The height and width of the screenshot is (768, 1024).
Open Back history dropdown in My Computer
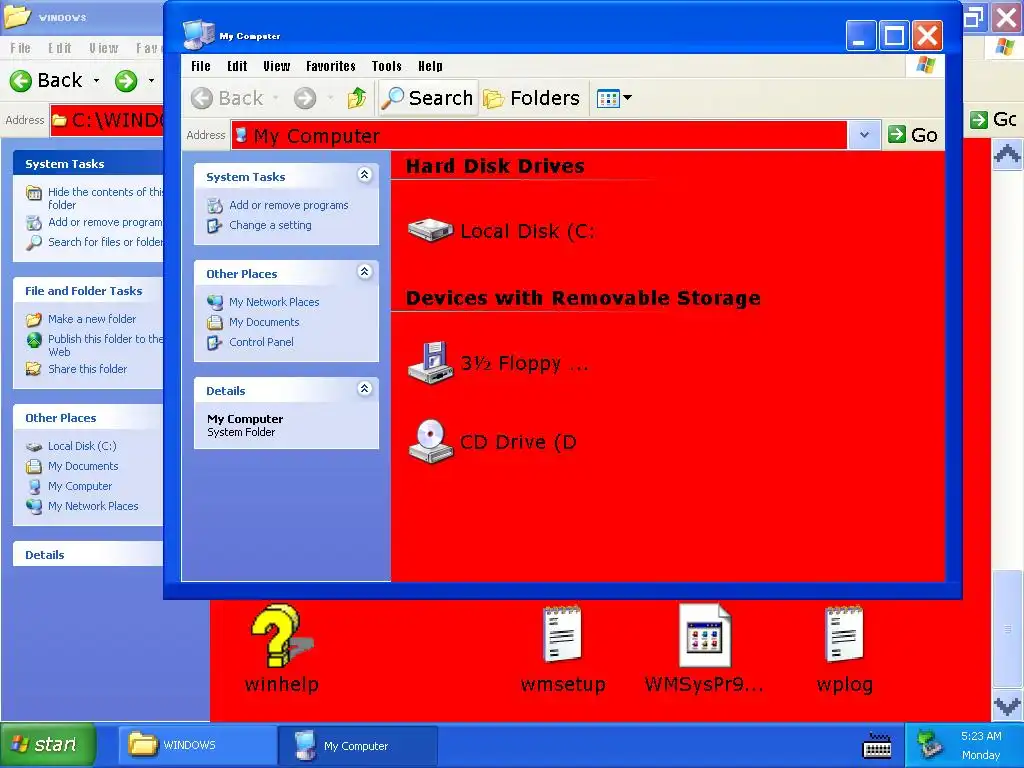coord(276,98)
